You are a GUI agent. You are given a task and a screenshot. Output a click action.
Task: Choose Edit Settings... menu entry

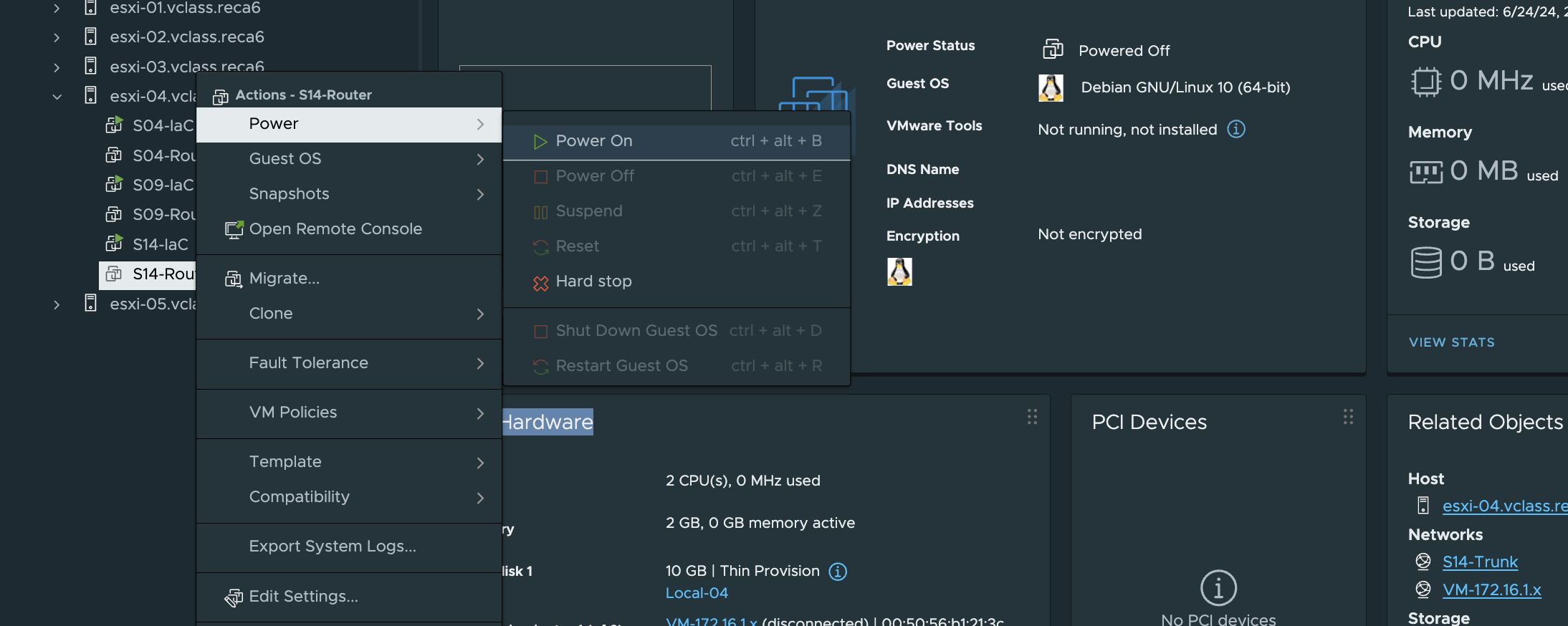349,597
